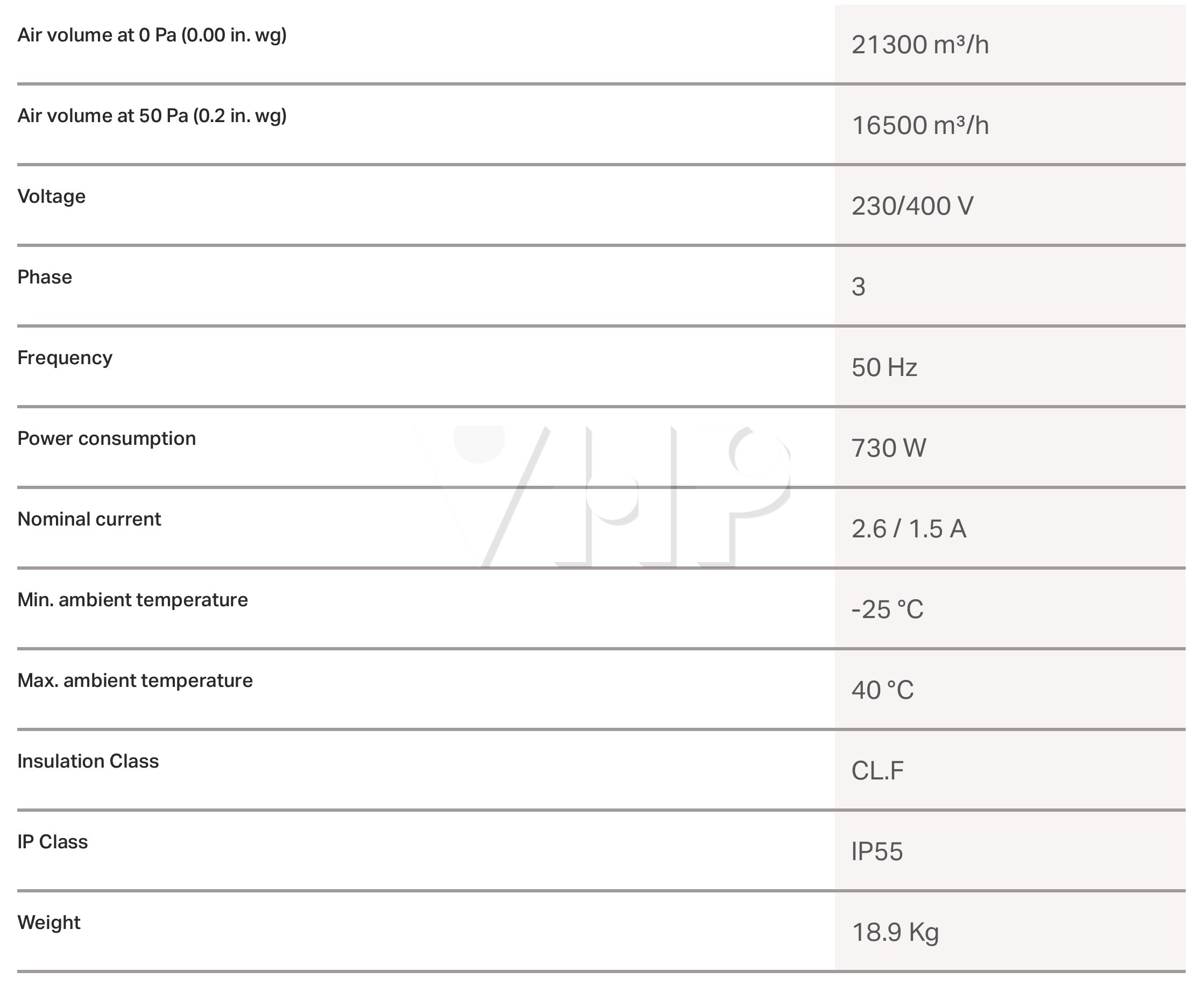This screenshot has width=1204, height=993.
Task: Click the VHP watermark logo
Action: (601, 496)
